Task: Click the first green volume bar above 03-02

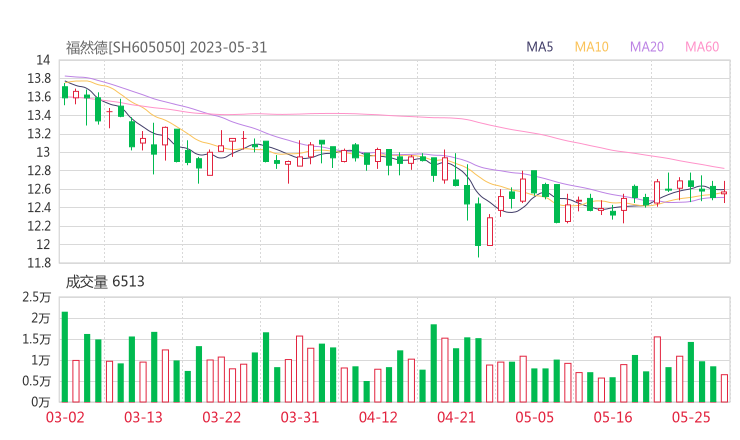Action: tap(65, 357)
